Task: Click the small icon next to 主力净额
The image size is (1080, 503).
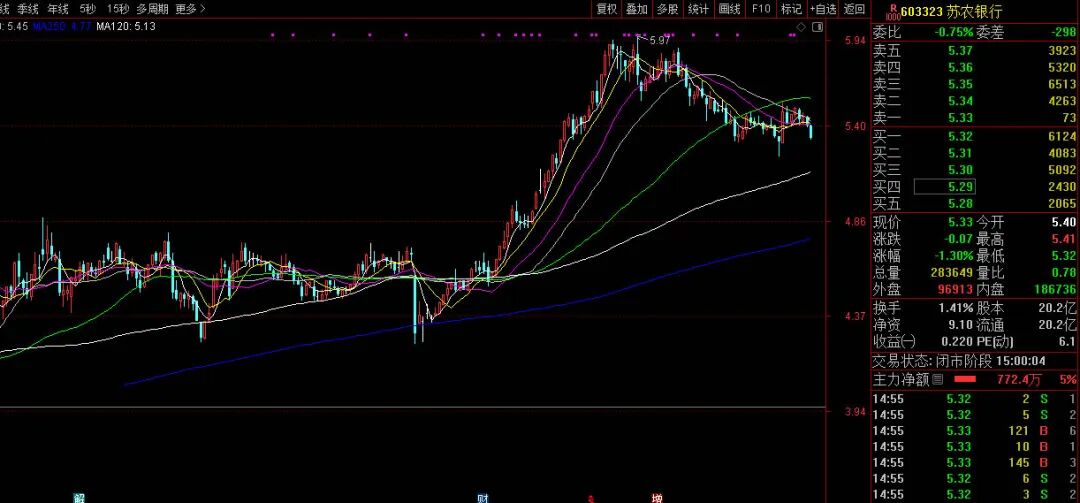Action: pos(938,380)
